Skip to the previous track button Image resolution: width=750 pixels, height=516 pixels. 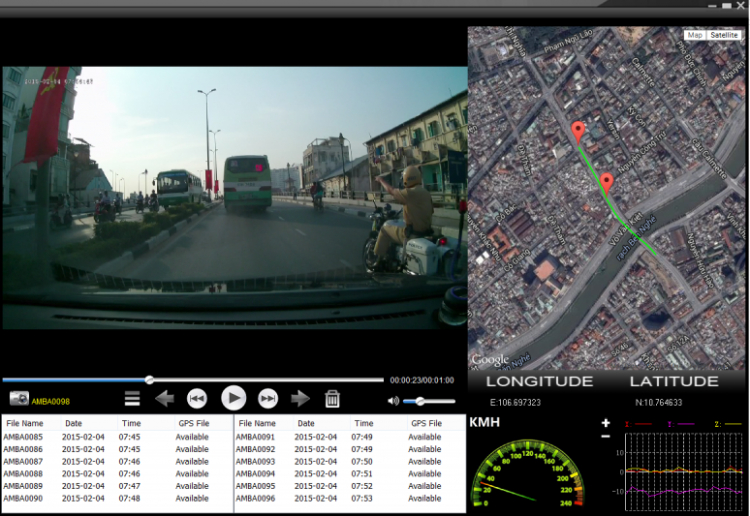[x=197, y=398]
